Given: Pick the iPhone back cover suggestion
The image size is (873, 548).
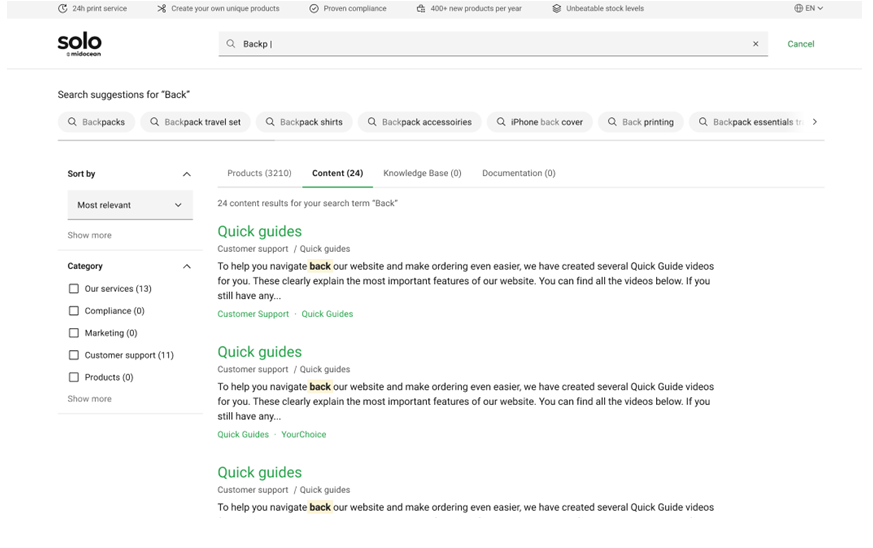Looking at the screenshot, I should pos(540,122).
